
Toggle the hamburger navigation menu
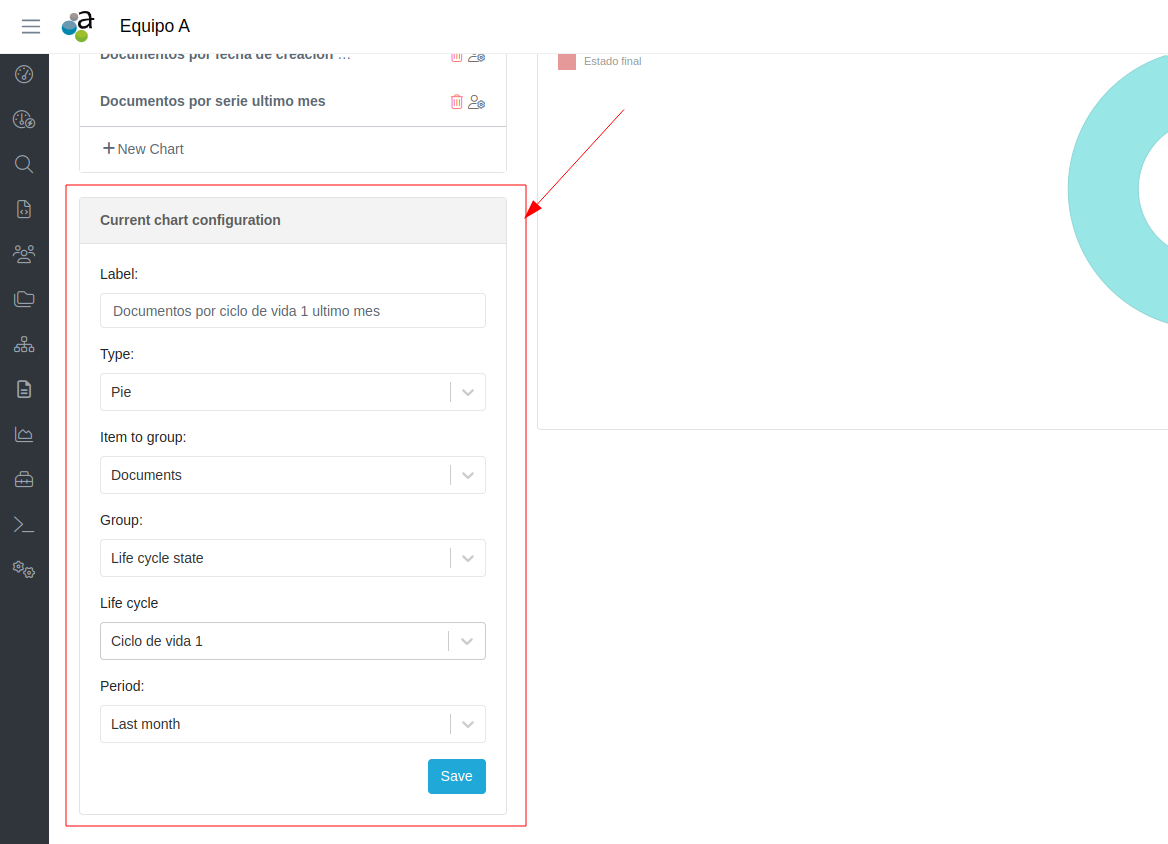(31, 26)
